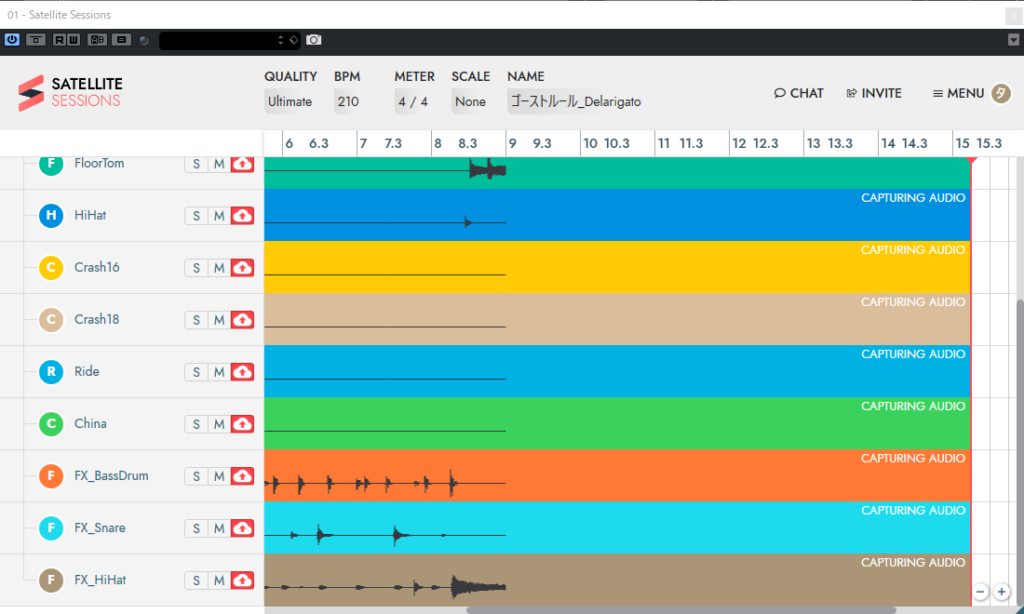This screenshot has width=1024, height=614.
Task: Mute the Crash18 track
Action: (x=219, y=320)
